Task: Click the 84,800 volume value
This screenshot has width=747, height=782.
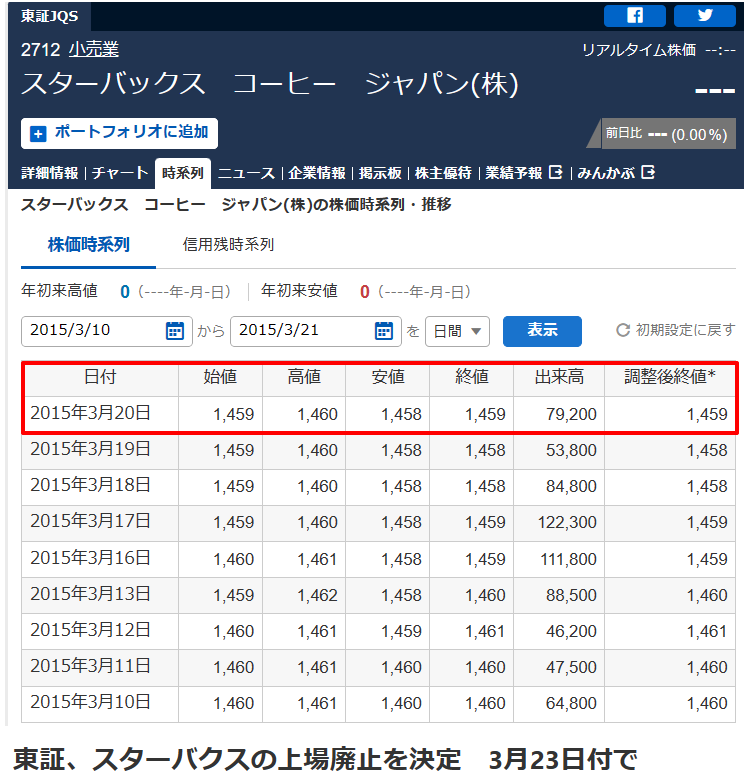Action: click(571, 486)
